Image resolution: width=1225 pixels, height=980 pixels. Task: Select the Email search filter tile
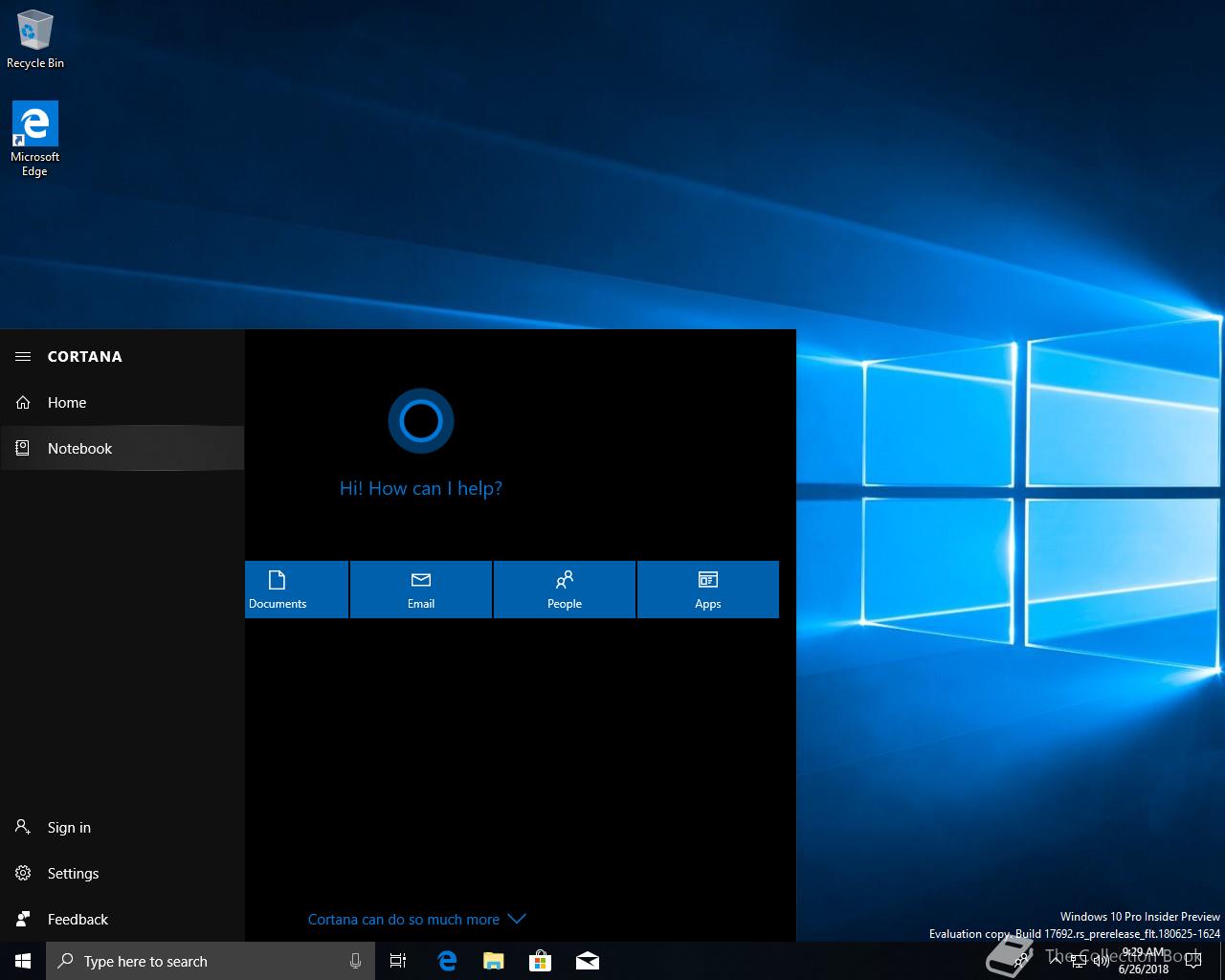(x=421, y=590)
